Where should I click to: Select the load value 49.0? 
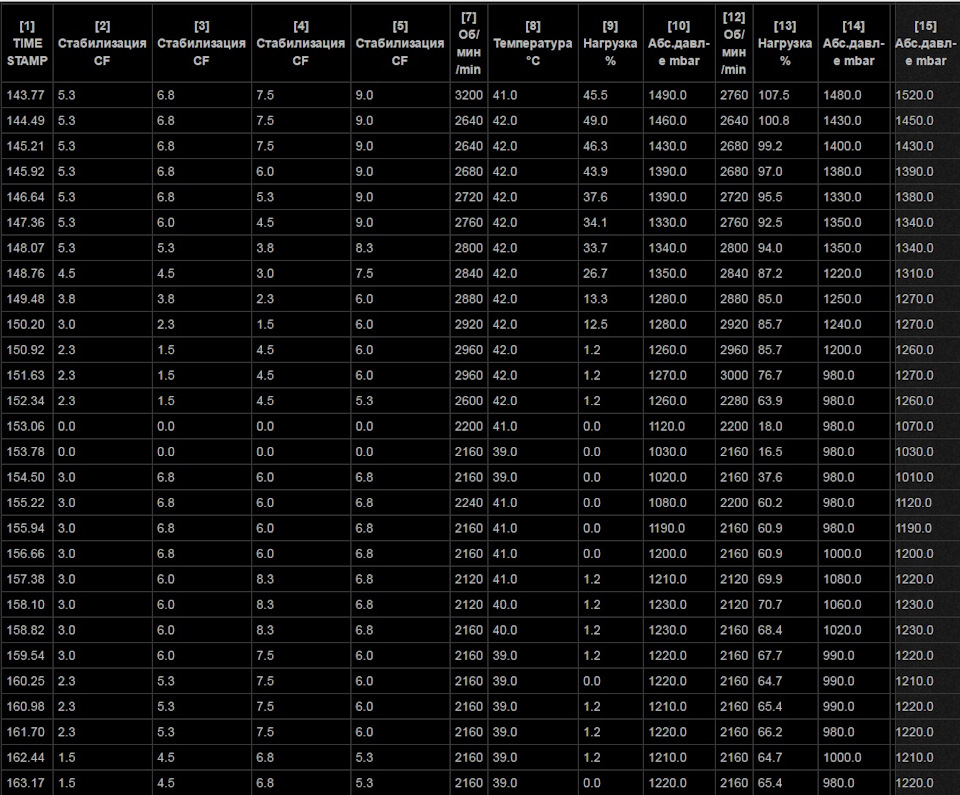pos(595,121)
